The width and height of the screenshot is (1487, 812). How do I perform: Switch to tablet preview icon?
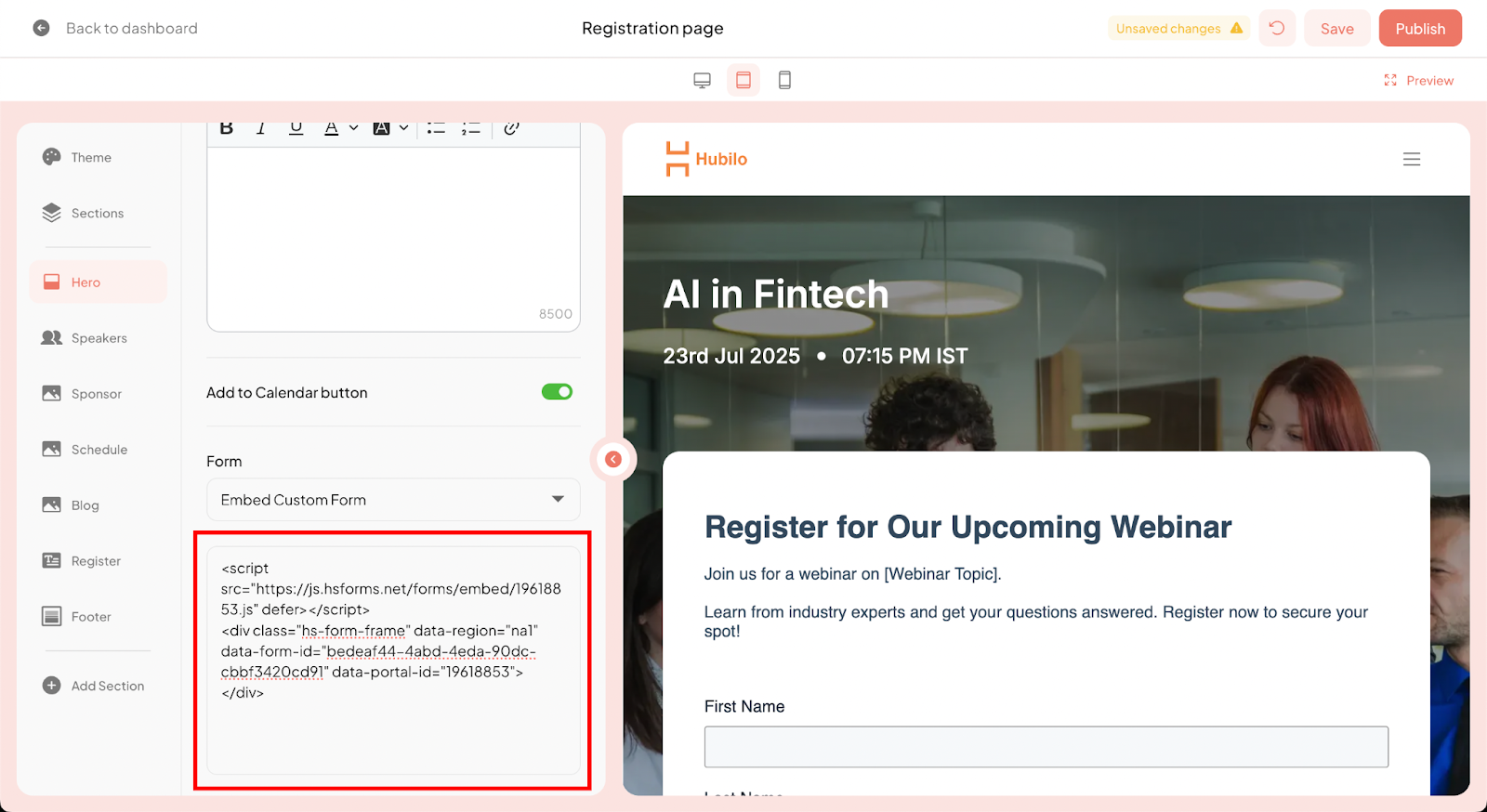click(743, 80)
